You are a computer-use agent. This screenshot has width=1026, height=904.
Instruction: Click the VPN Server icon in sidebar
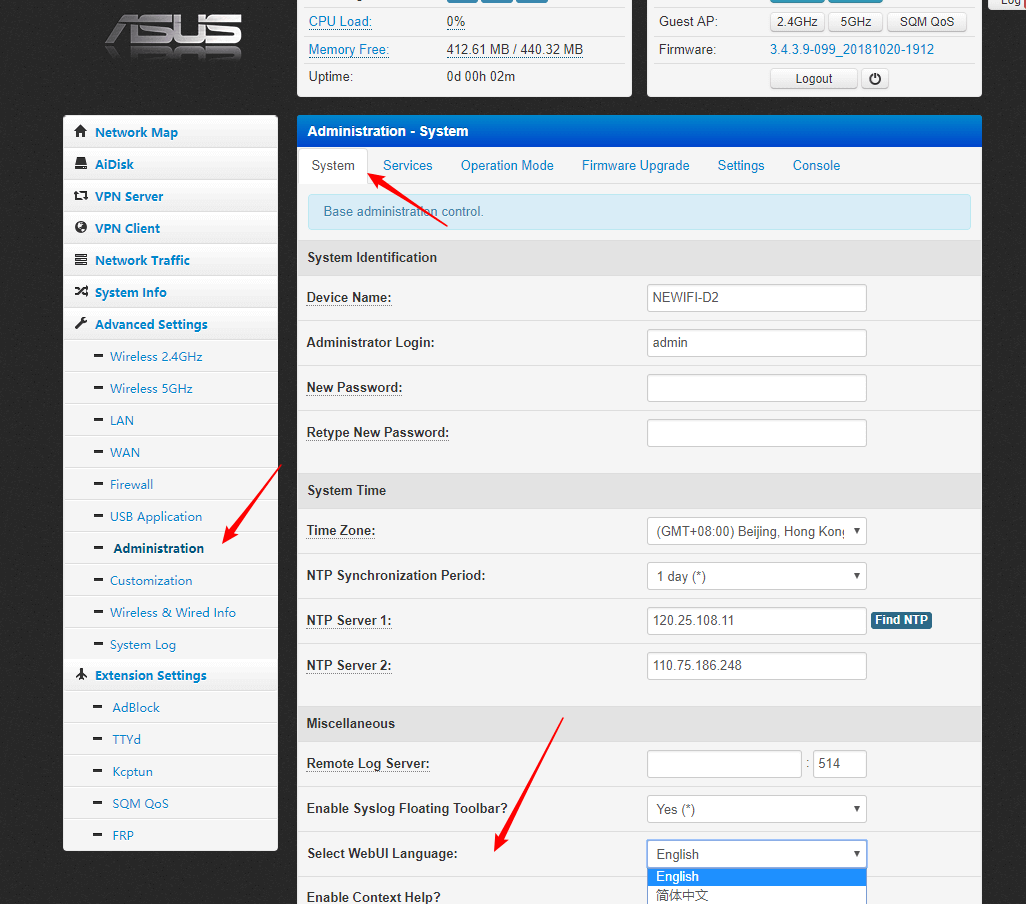coord(81,196)
